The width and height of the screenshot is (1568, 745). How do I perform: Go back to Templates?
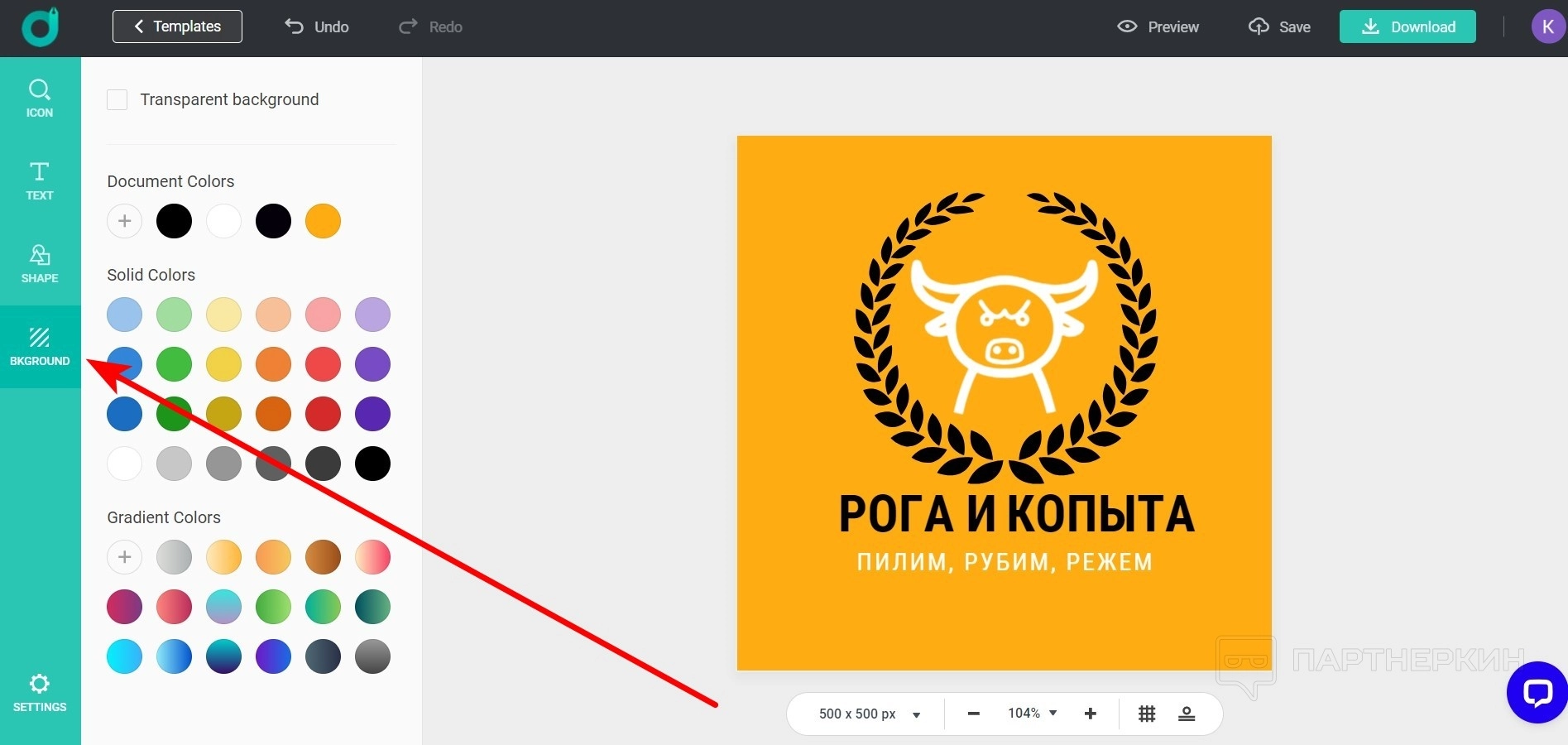click(x=177, y=26)
